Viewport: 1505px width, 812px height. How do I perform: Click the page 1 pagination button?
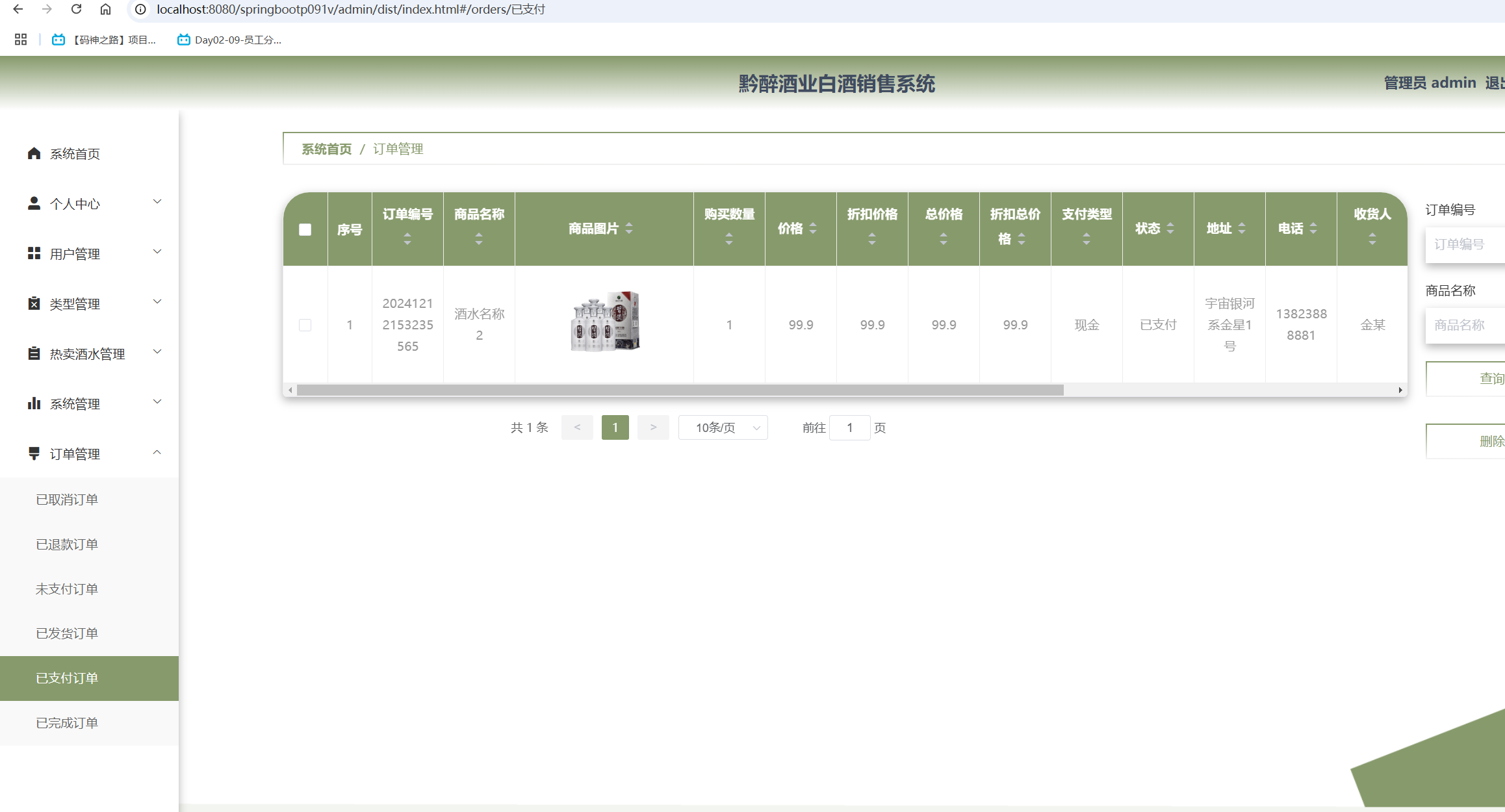coord(615,427)
